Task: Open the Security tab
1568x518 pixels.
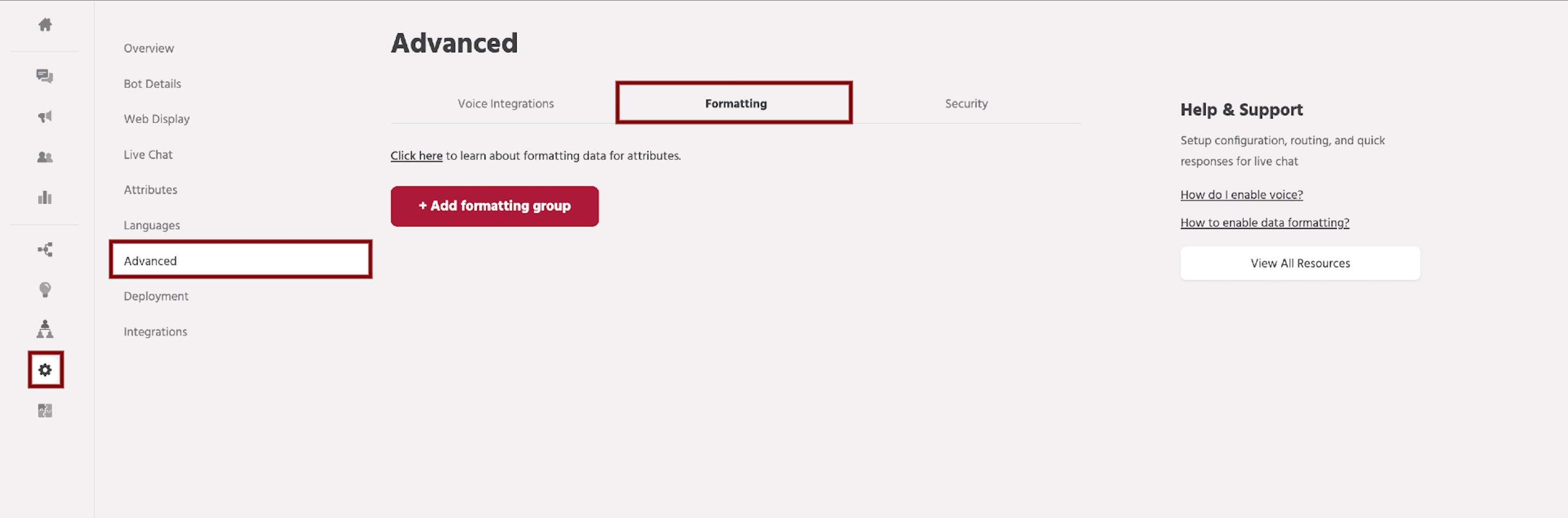Action: (x=966, y=104)
